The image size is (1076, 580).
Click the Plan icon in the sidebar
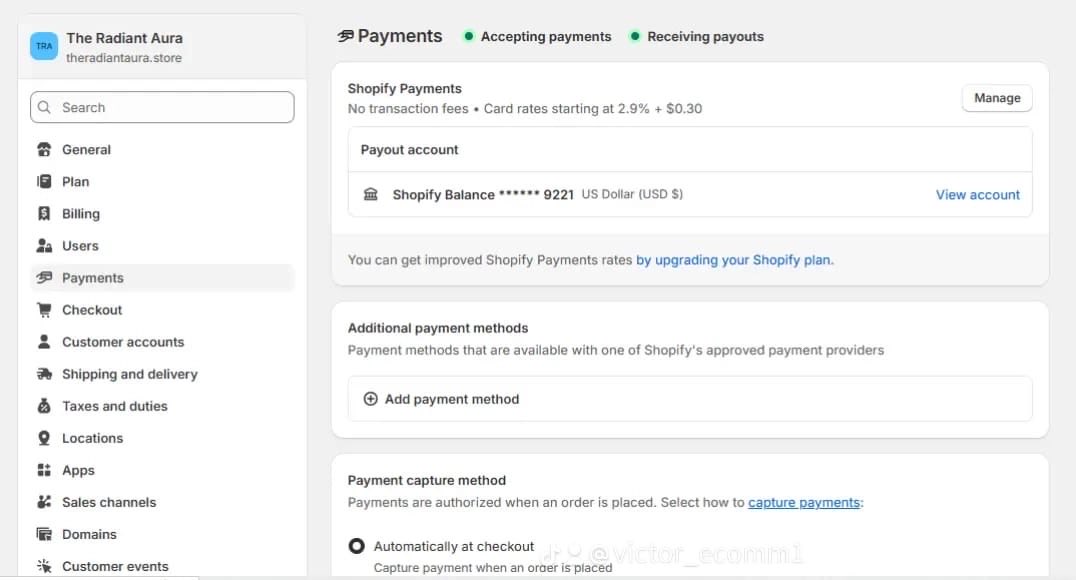(44, 181)
